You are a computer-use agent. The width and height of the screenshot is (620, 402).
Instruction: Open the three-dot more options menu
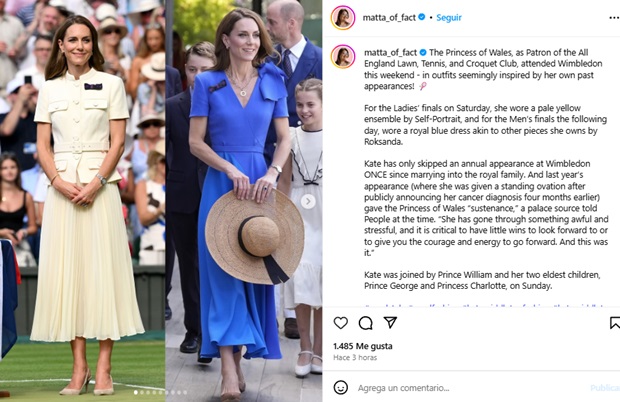pyautogui.click(x=614, y=18)
